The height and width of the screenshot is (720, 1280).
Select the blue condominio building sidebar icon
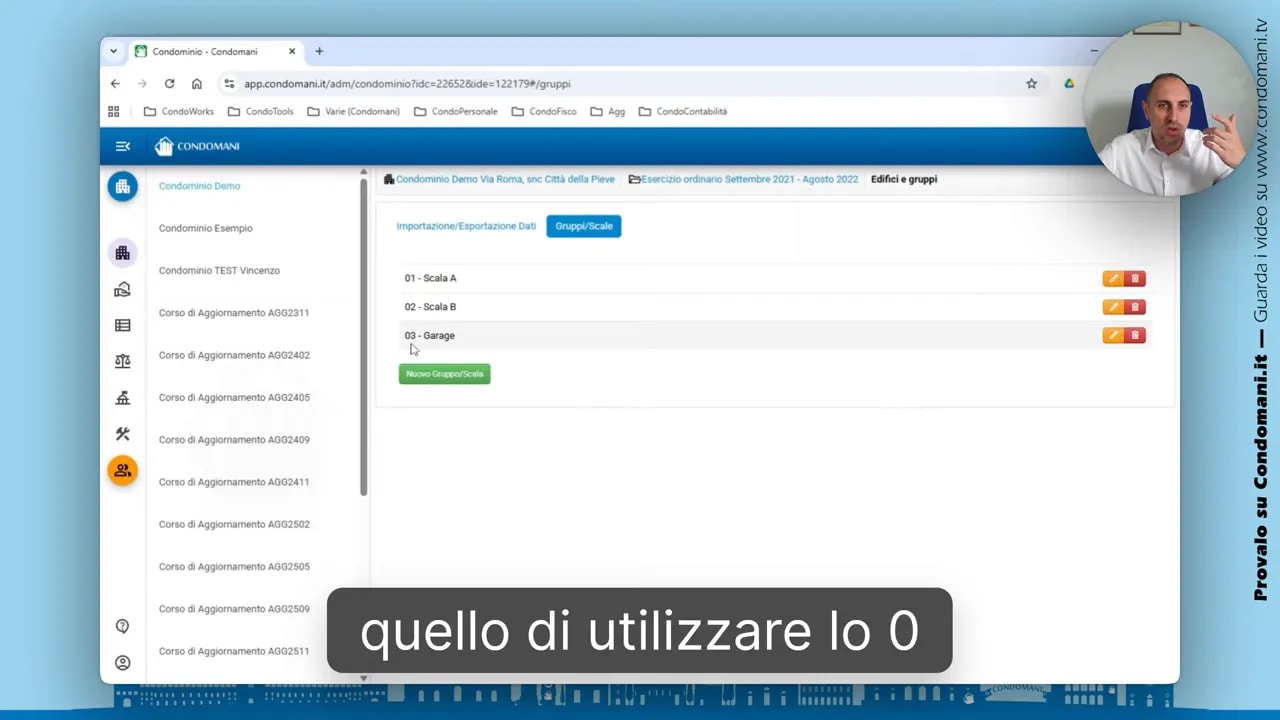[122, 186]
